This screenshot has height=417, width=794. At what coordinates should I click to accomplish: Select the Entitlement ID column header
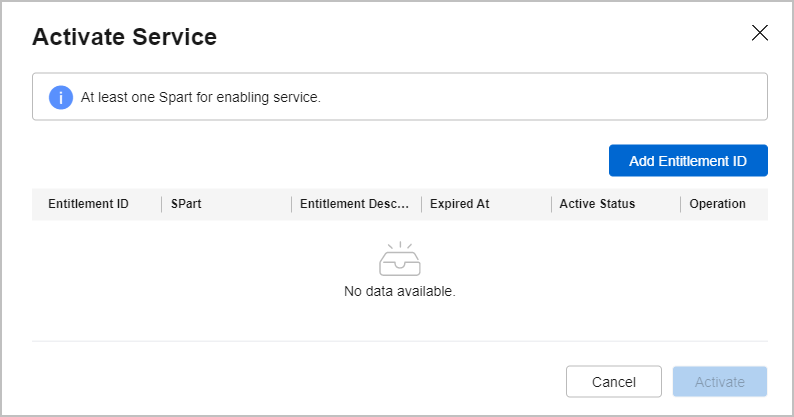click(89, 204)
